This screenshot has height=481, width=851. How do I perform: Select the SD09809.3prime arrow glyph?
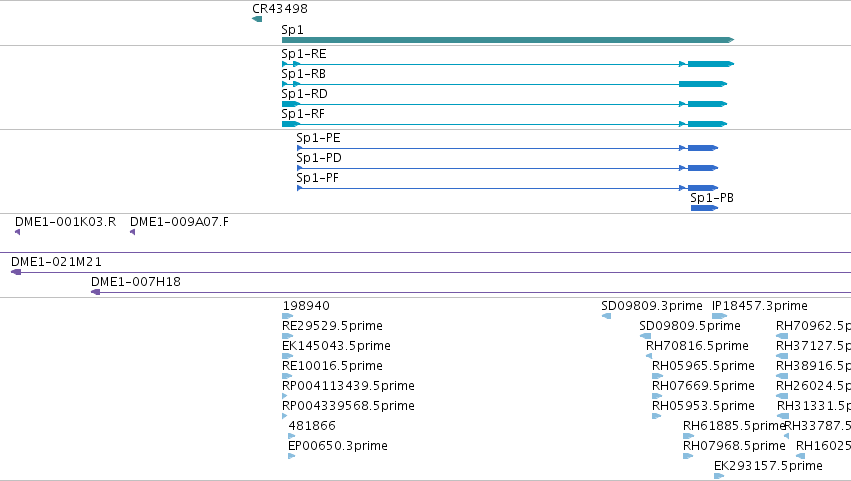606,316
